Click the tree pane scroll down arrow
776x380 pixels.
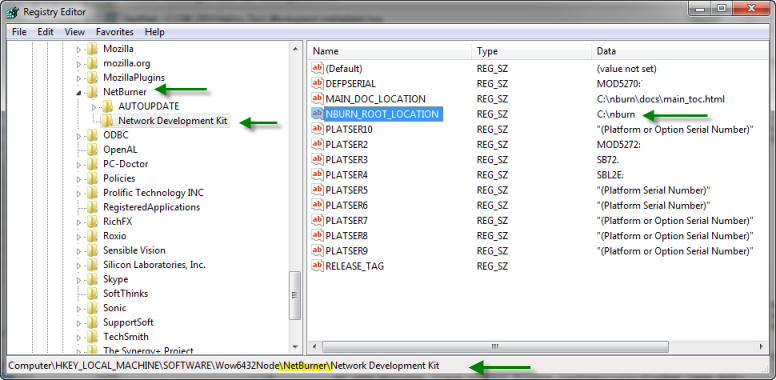tap(295, 347)
